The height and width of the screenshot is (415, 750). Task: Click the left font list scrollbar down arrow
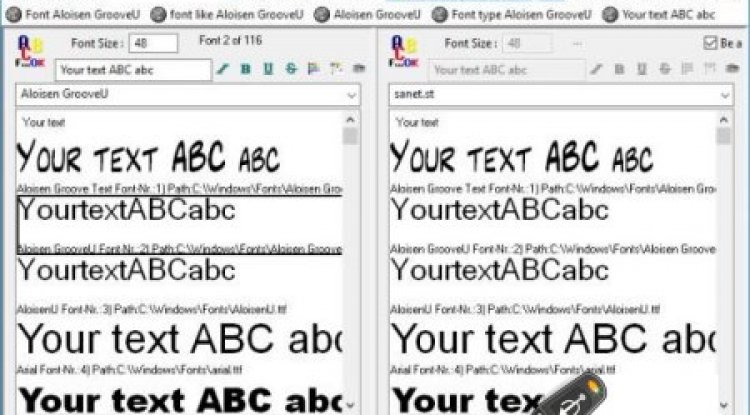[350, 405]
